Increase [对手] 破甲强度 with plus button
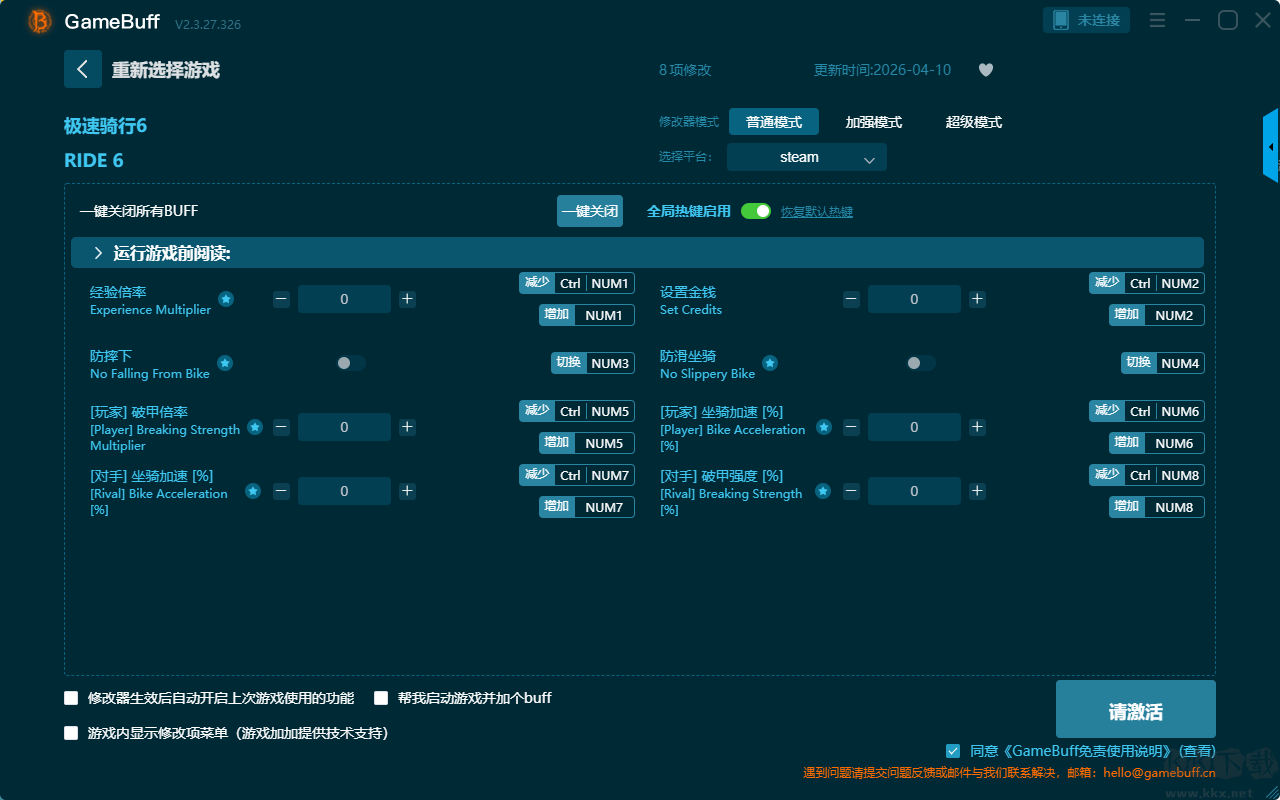 [x=977, y=491]
